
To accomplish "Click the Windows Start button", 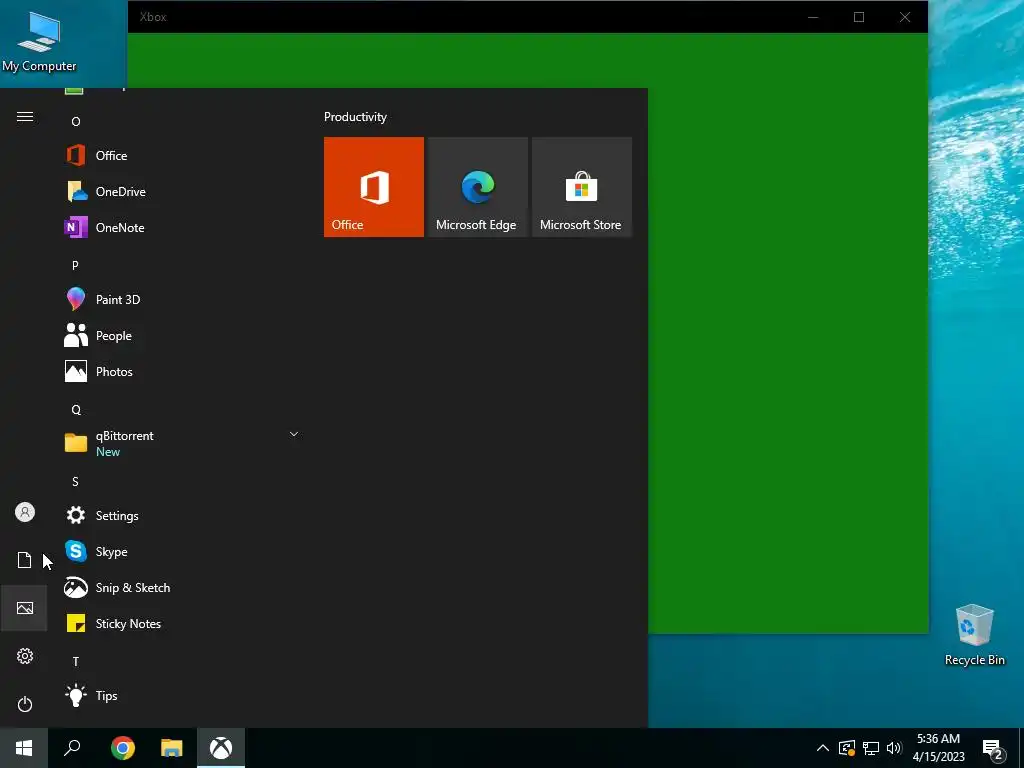I will (x=24, y=748).
